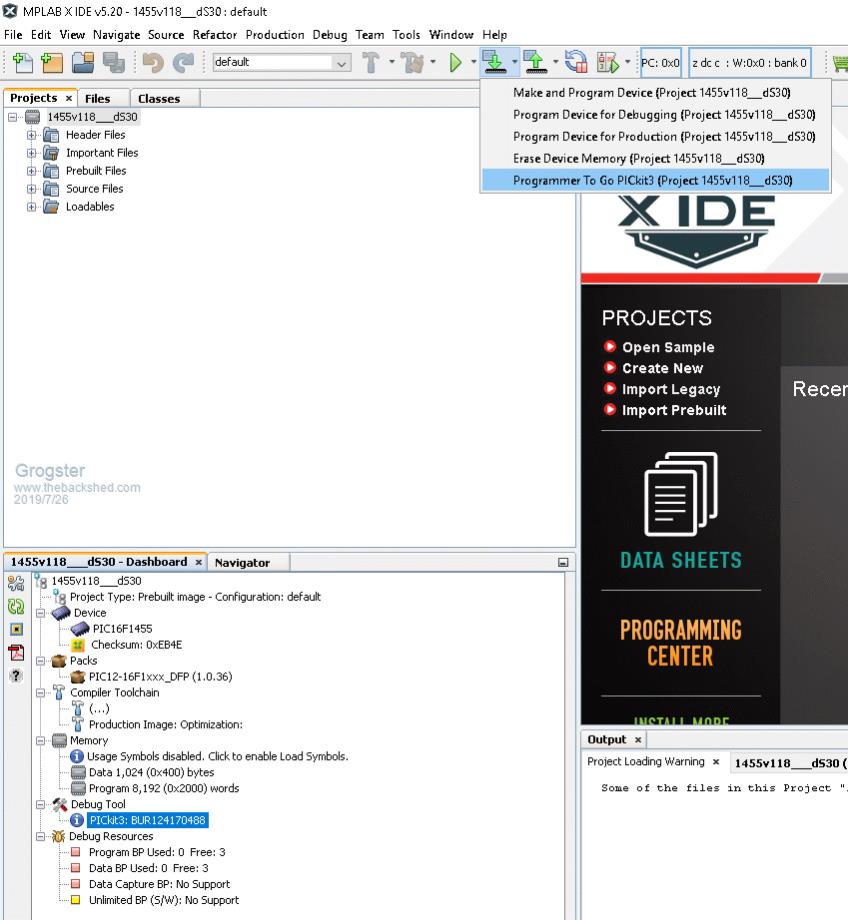Open the Programming Center link
Image resolution: width=848 pixels, height=920 pixels.
[681, 643]
